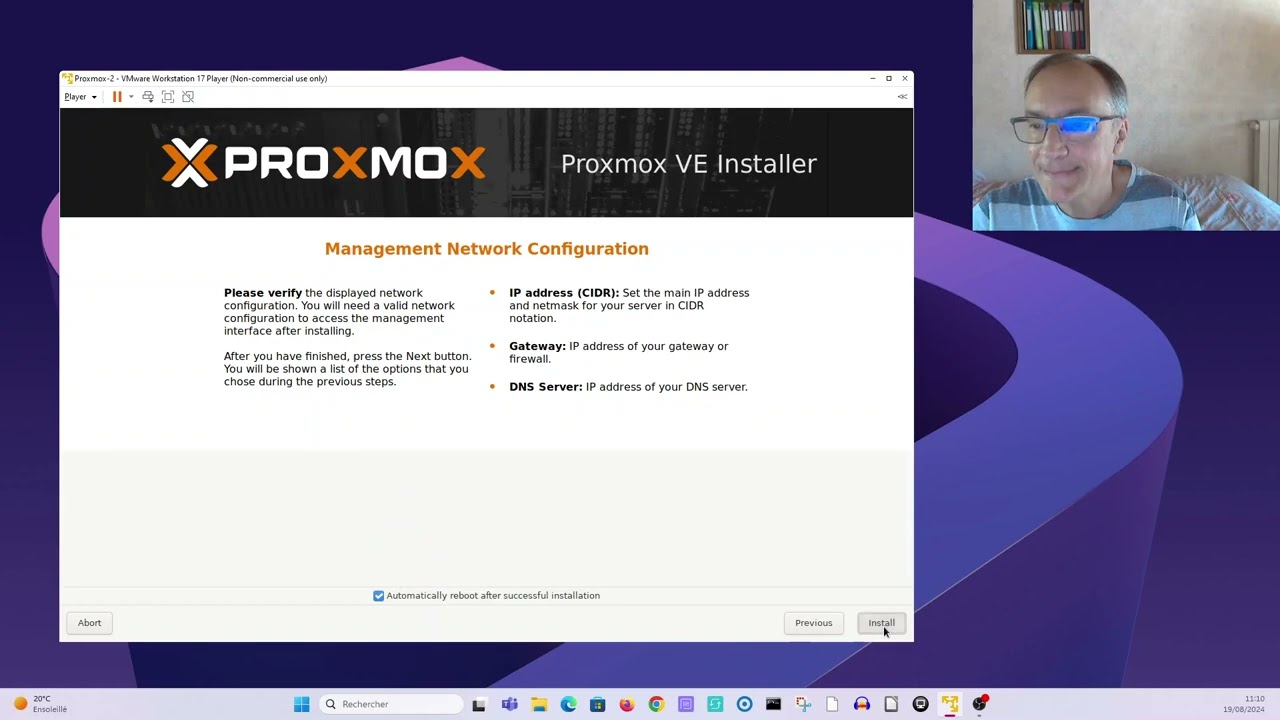1280x720 pixels.
Task: Minimize the VMware Player window
Action: click(872, 78)
